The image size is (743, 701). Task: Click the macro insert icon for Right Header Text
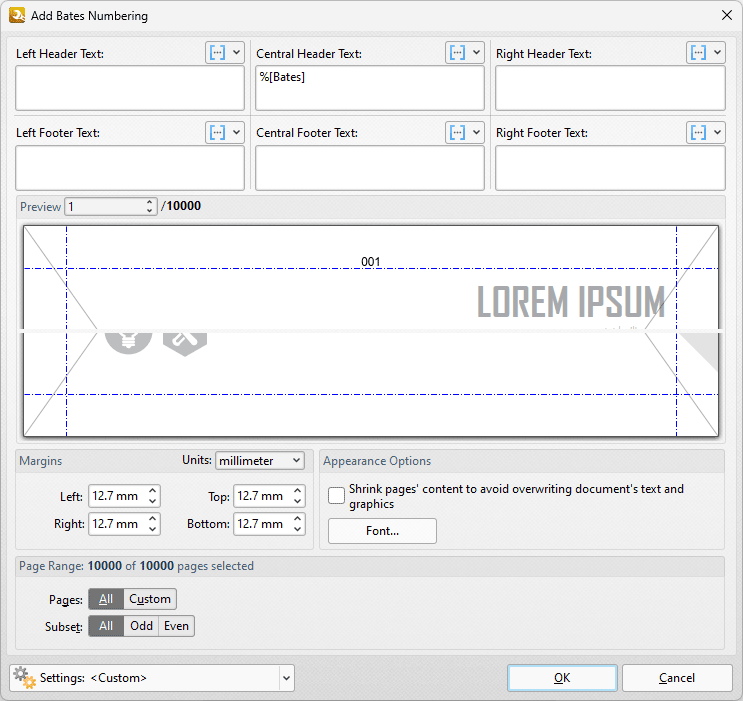click(x=699, y=53)
